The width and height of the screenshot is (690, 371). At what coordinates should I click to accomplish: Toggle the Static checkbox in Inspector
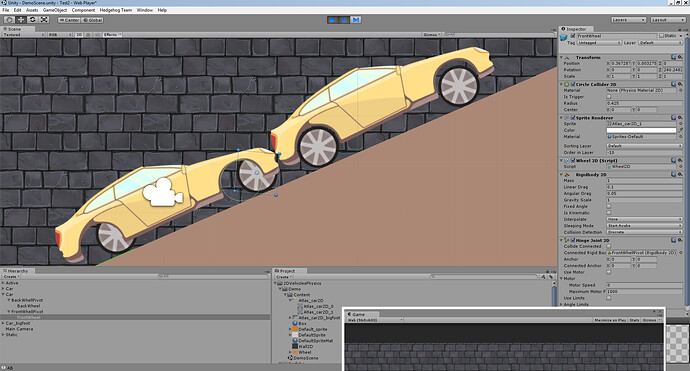point(661,36)
